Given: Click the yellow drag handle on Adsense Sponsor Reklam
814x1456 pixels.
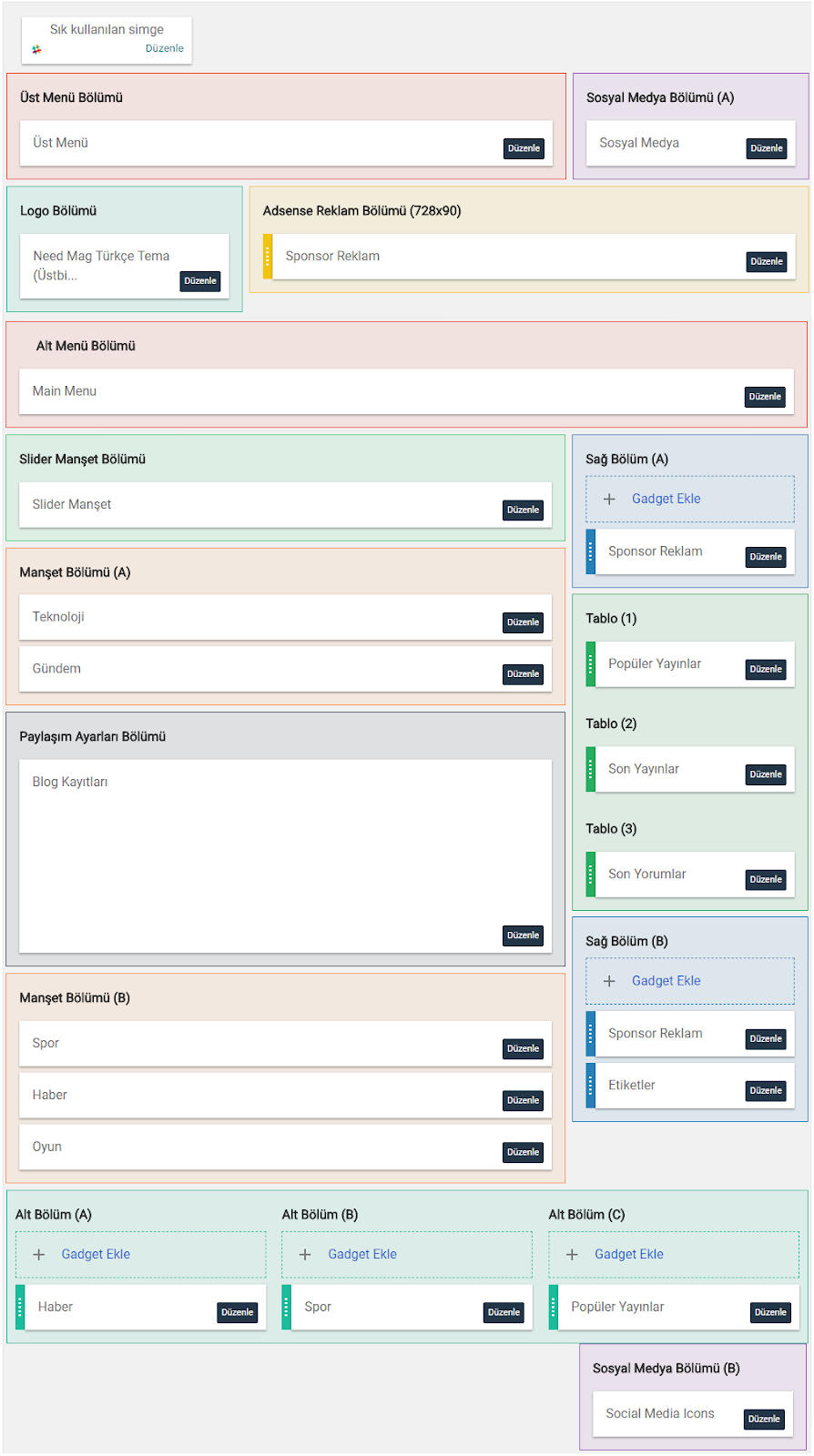Looking at the screenshot, I should (268, 257).
